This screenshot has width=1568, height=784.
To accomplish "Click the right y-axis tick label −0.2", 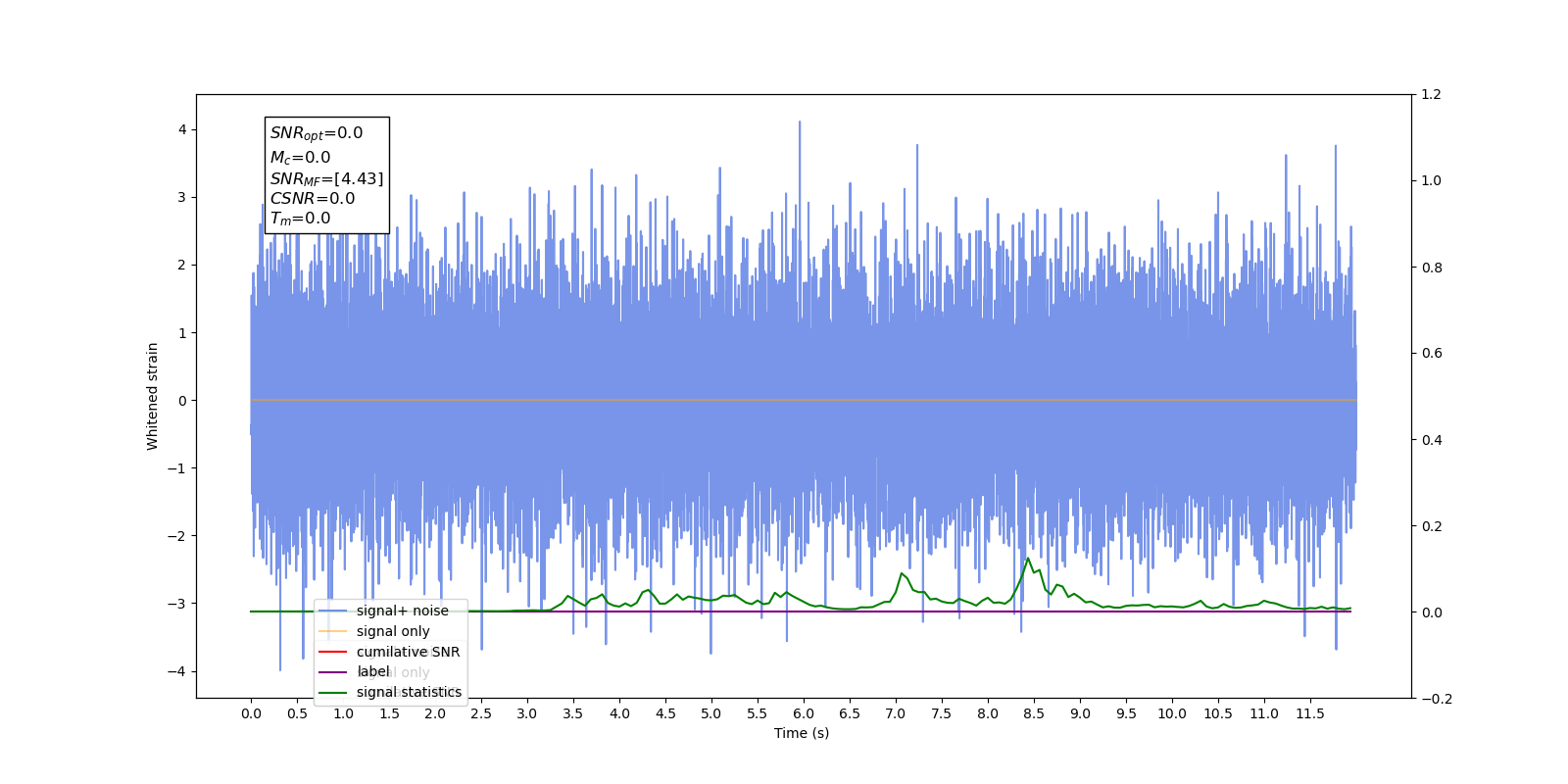I will [x=1437, y=699].
